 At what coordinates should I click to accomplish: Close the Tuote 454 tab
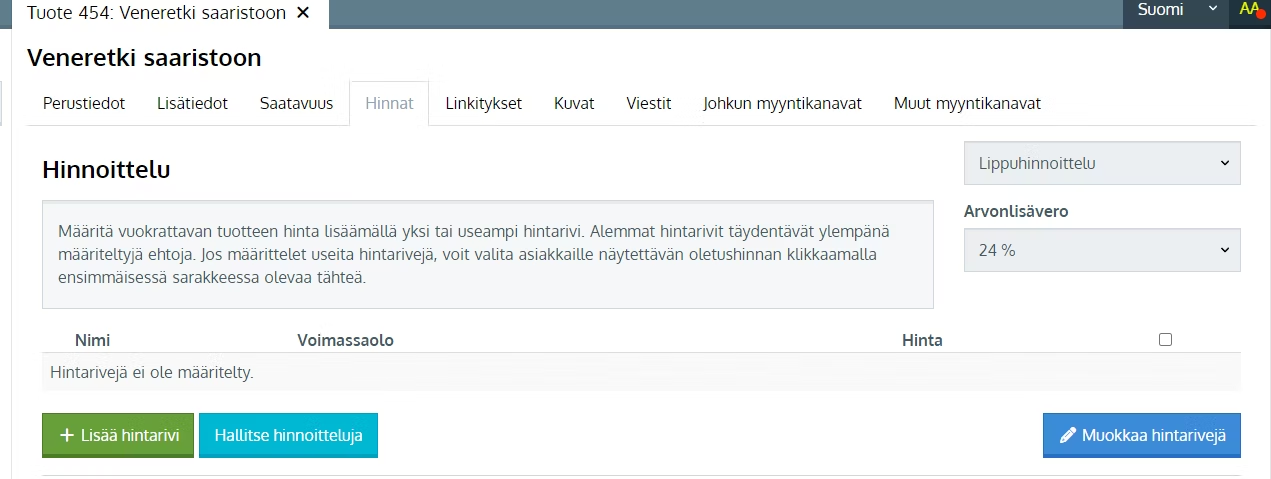(x=304, y=13)
